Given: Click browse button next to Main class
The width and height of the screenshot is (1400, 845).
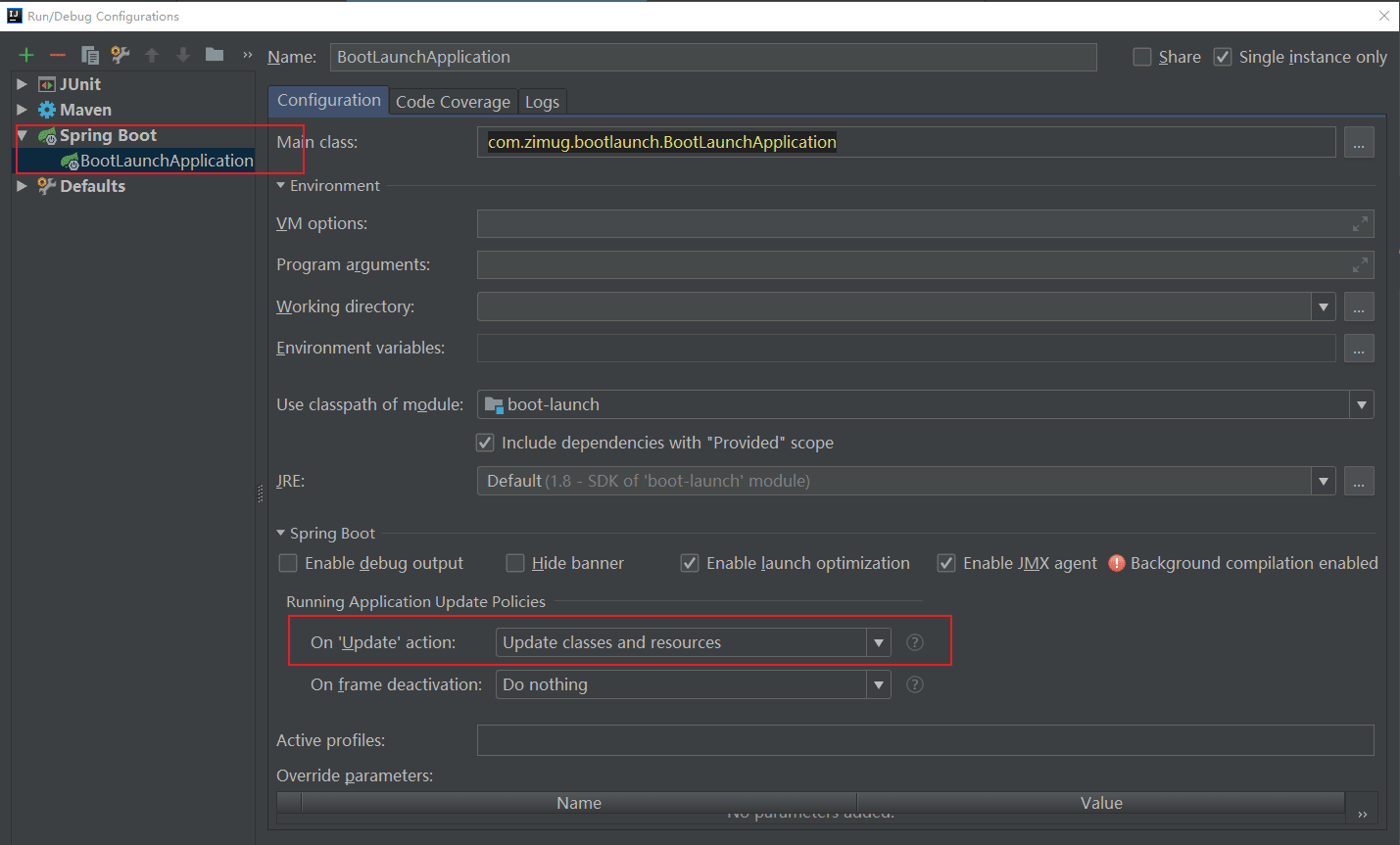Looking at the screenshot, I should coord(1359,143).
